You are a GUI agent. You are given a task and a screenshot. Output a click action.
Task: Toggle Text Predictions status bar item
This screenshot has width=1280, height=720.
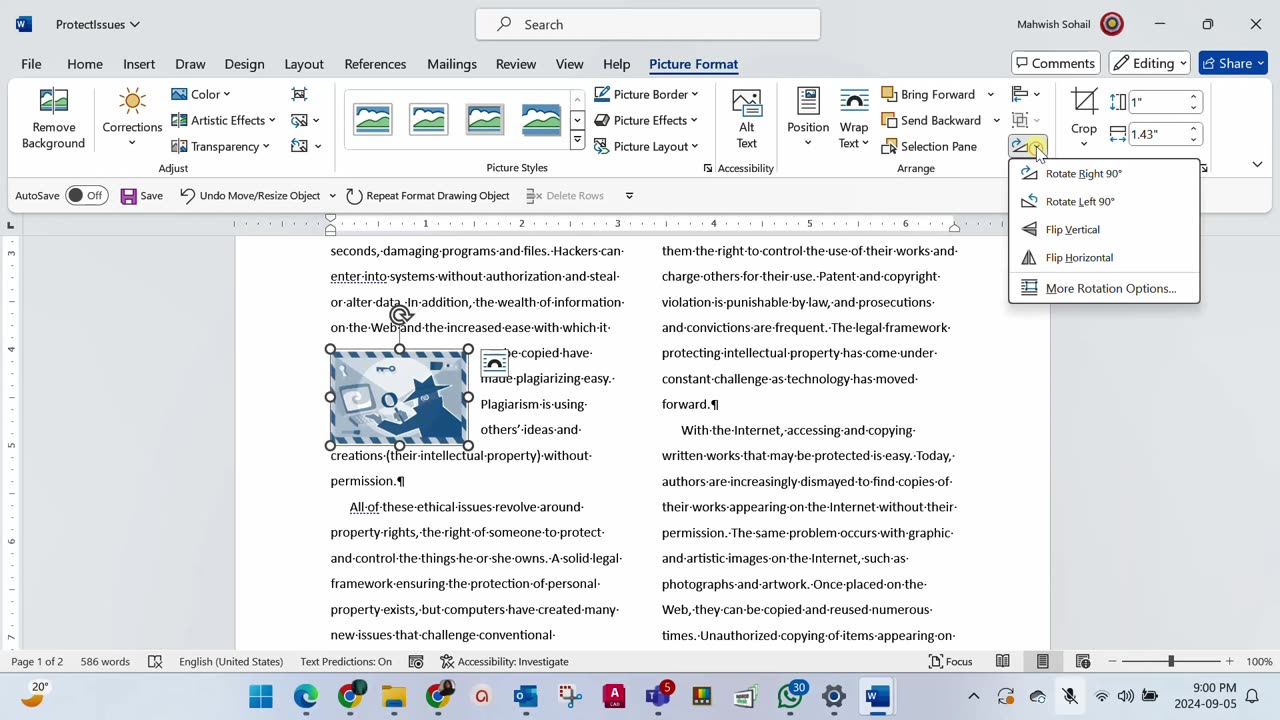click(346, 661)
